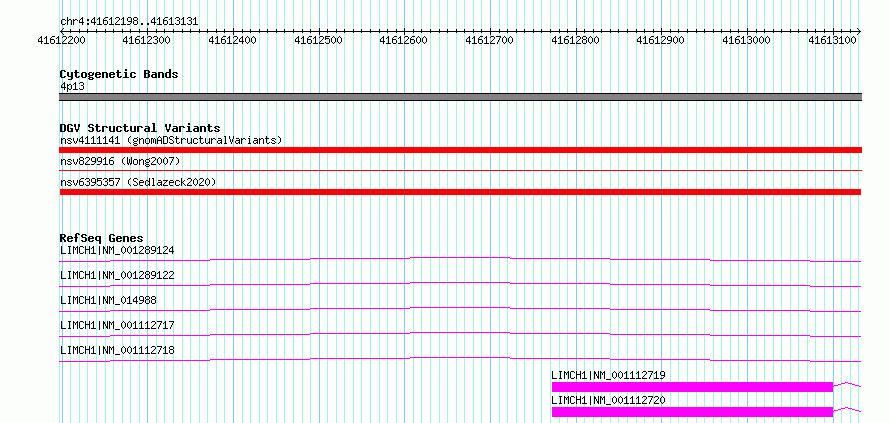Click the 41612200 ruler position label

61,40
